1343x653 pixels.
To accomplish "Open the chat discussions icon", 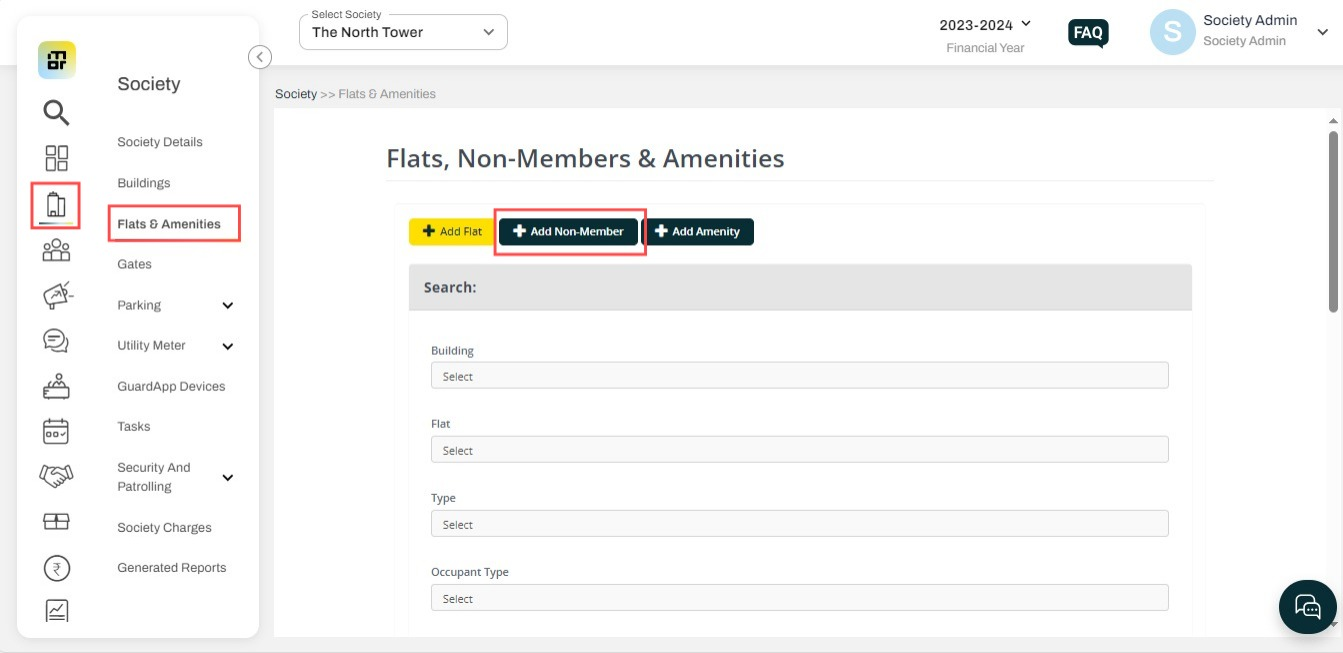I will click(x=56, y=340).
